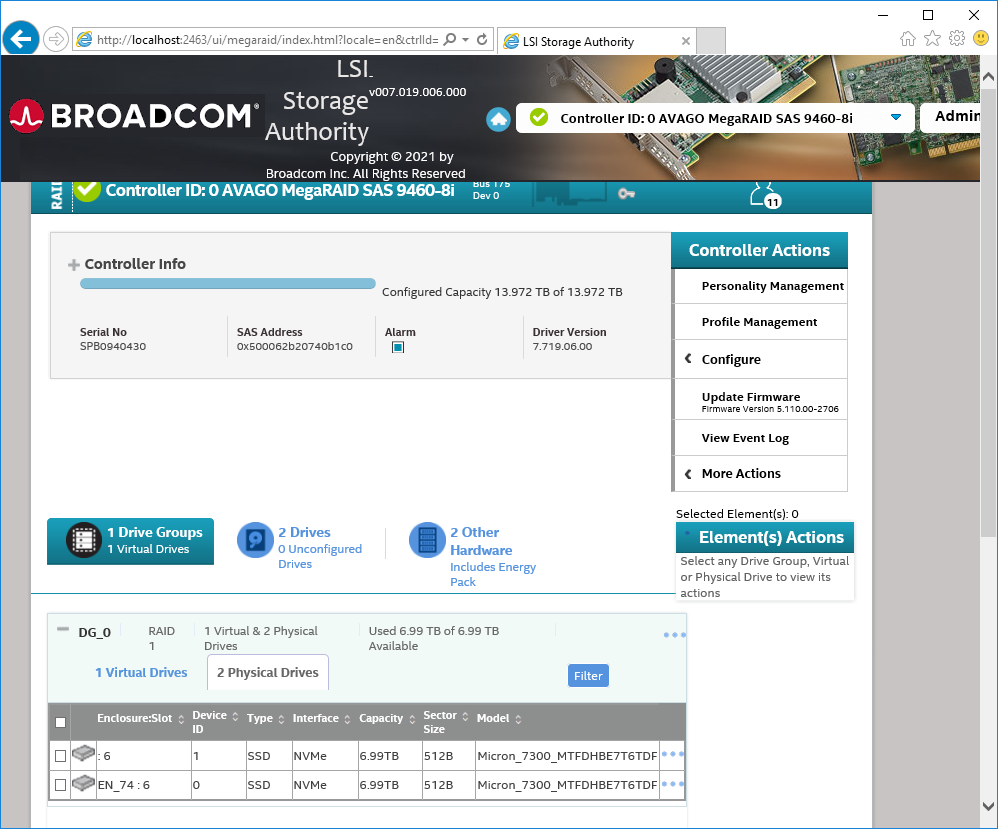The height and width of the screenshot is (829, 998).
Task: Click the 0 Unconfigured Drives link
Action: (320, 556)
